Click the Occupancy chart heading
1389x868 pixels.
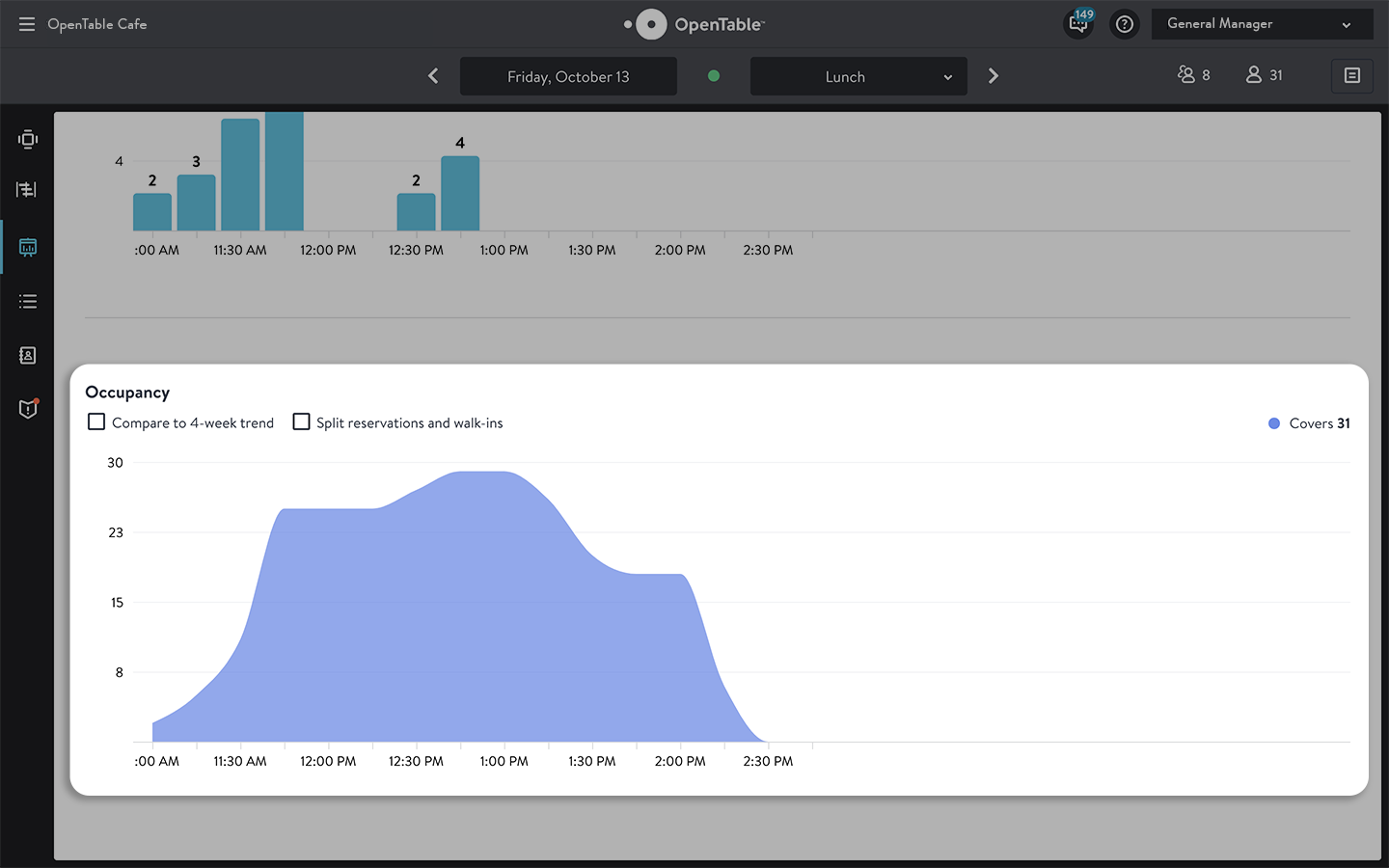pos(127,393)
